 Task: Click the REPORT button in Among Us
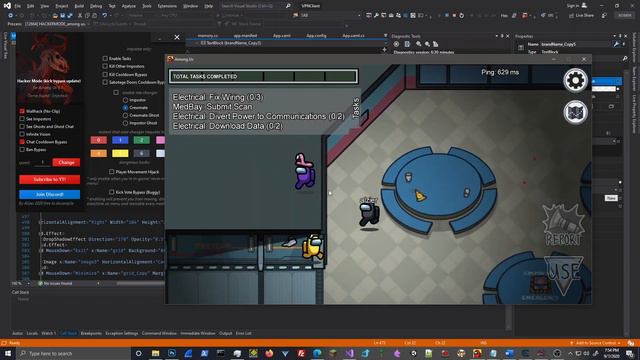click(563, 225)
